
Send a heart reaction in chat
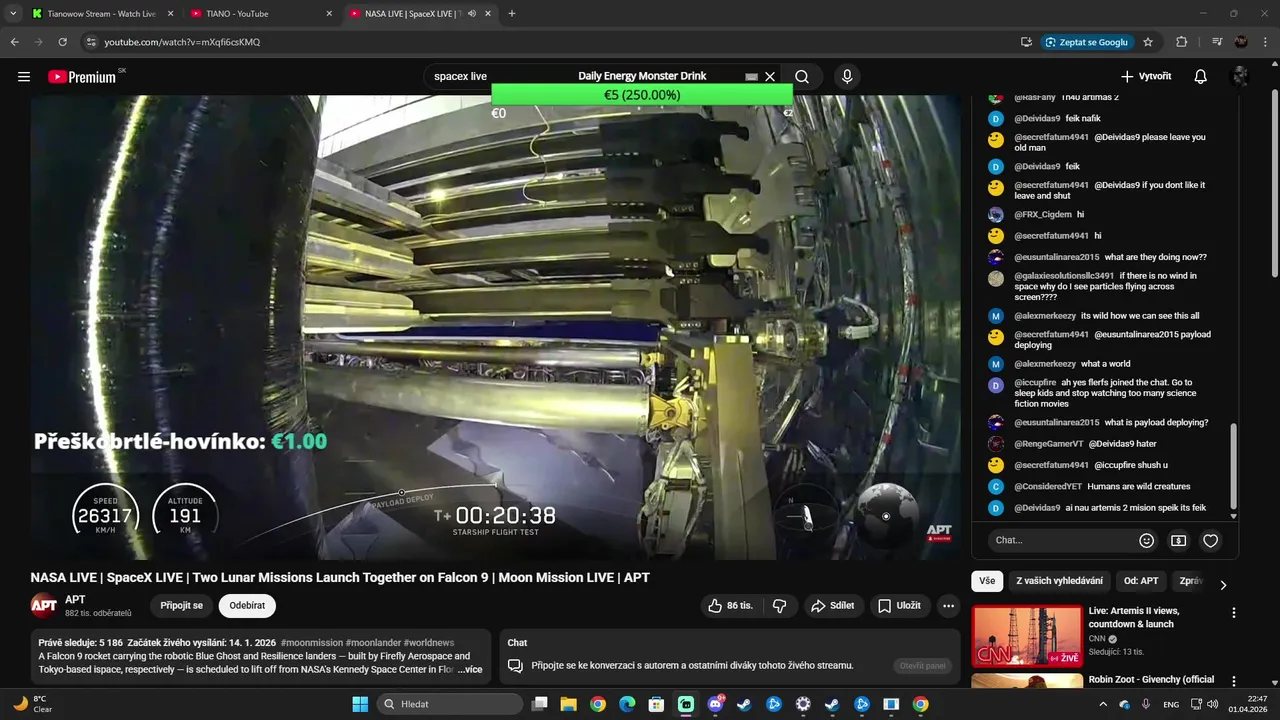pos(1210,540)
